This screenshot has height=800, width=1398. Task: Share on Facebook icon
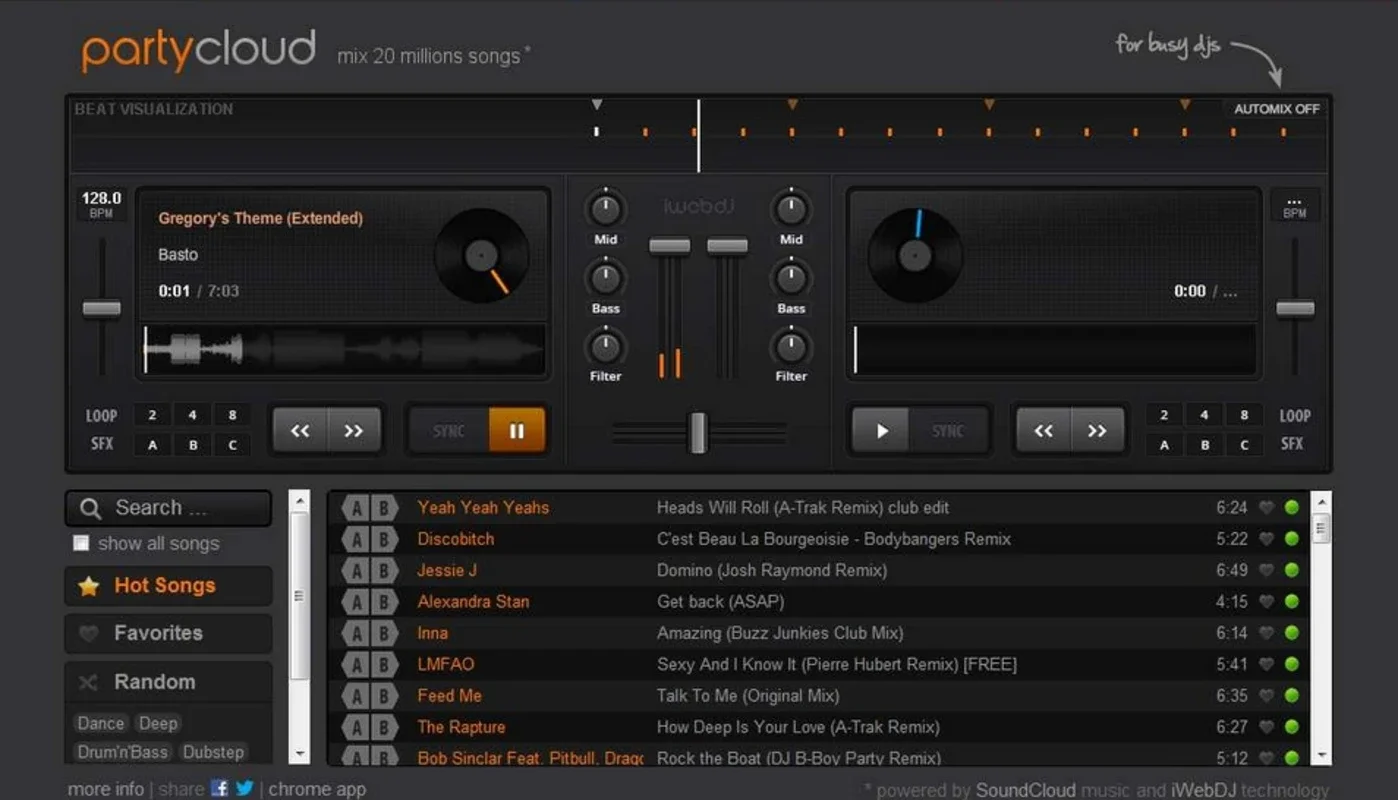pyautogui.click(x=220, y=788)
